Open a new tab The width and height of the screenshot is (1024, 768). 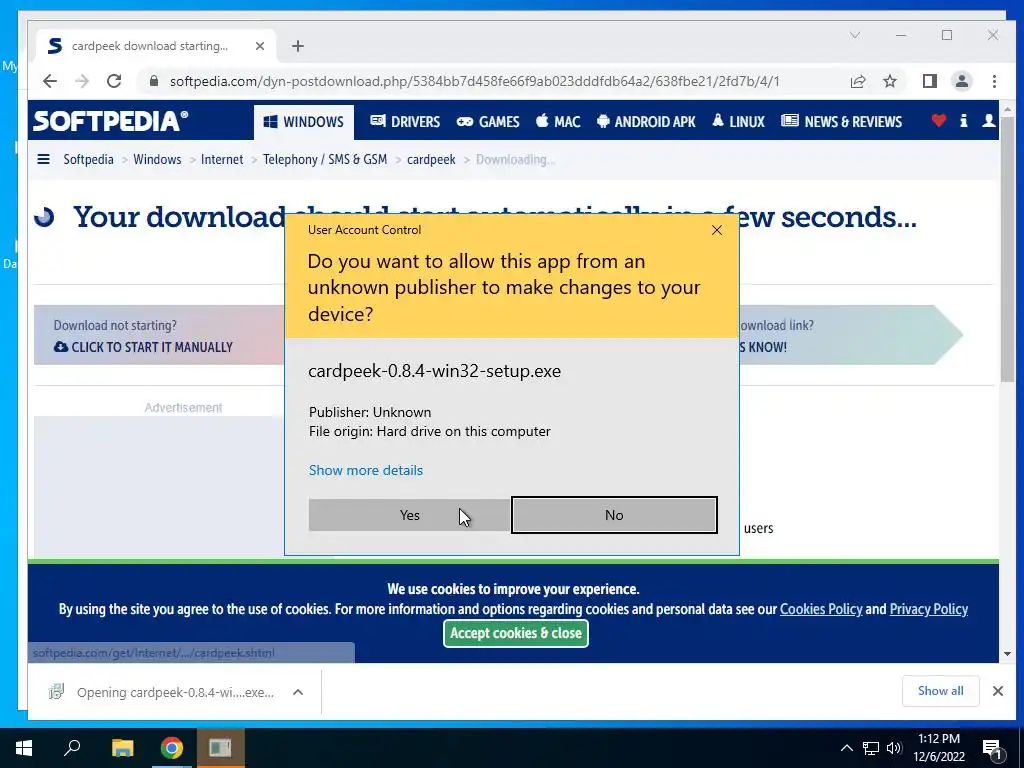point(298,46)
